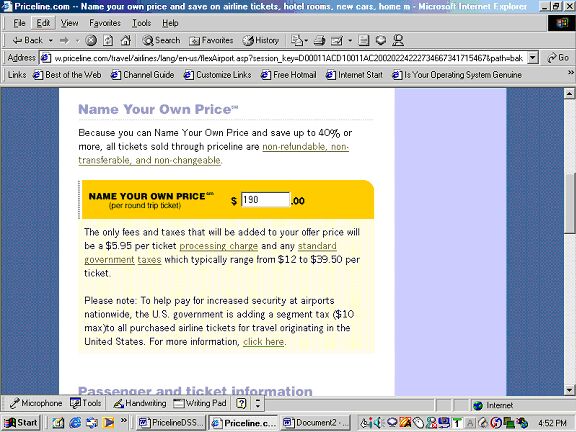This screenshot has width=576, height=432.
Task: Open Is Your Operating System Genuine link
Action: click(x=457, y=75)
